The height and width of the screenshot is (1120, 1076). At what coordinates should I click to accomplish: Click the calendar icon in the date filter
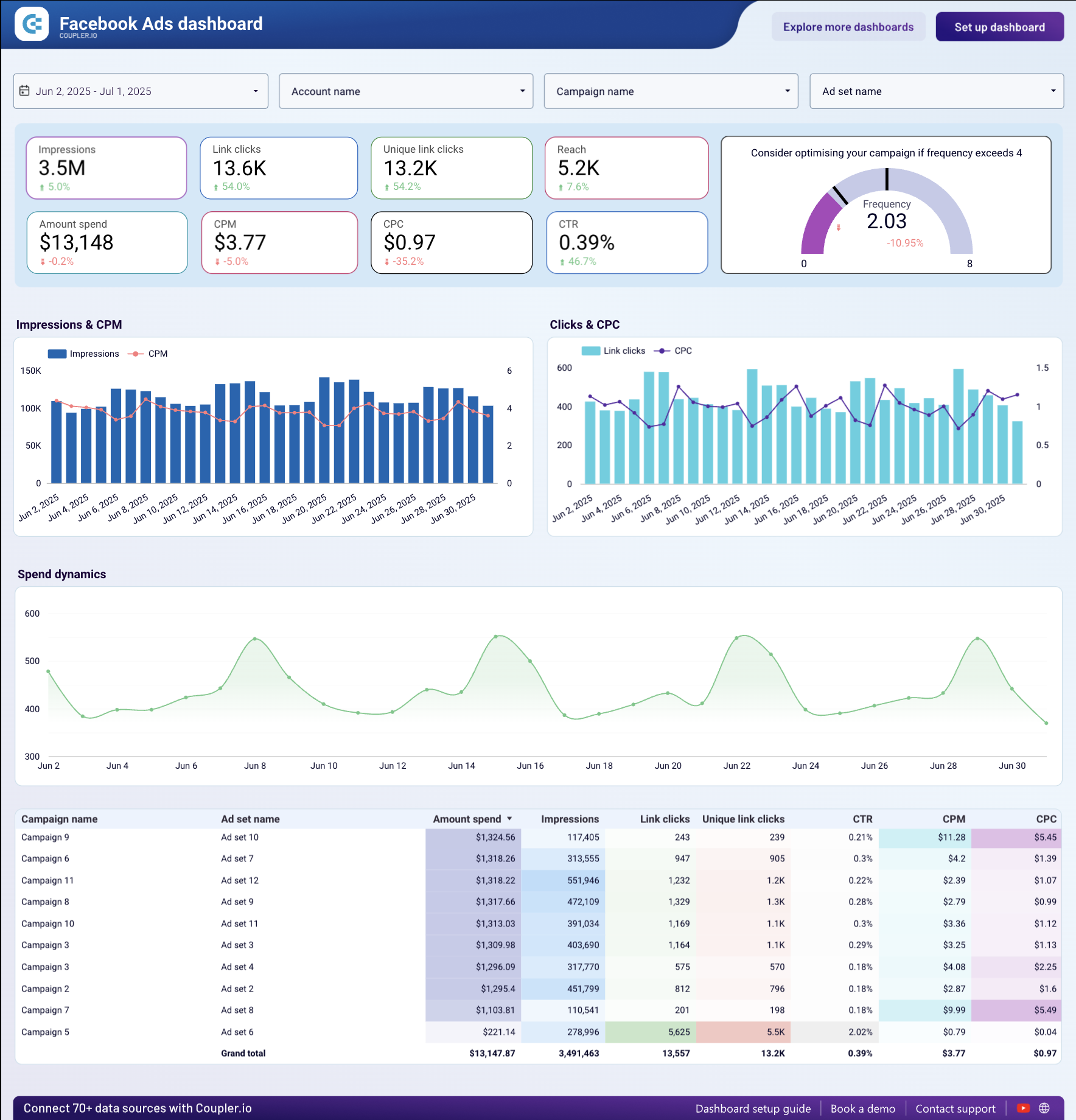pos(25,91)
